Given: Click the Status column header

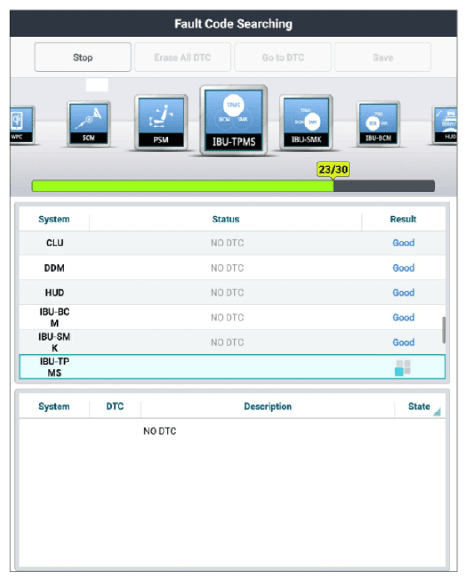Looking at the screenshot, I should [226, 219].
